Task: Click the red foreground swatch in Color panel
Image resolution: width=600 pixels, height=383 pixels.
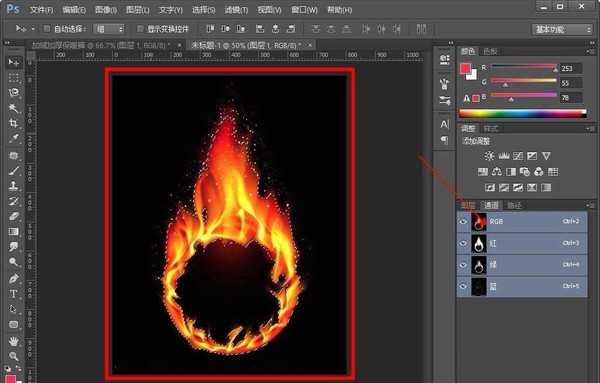Action: 465,68
